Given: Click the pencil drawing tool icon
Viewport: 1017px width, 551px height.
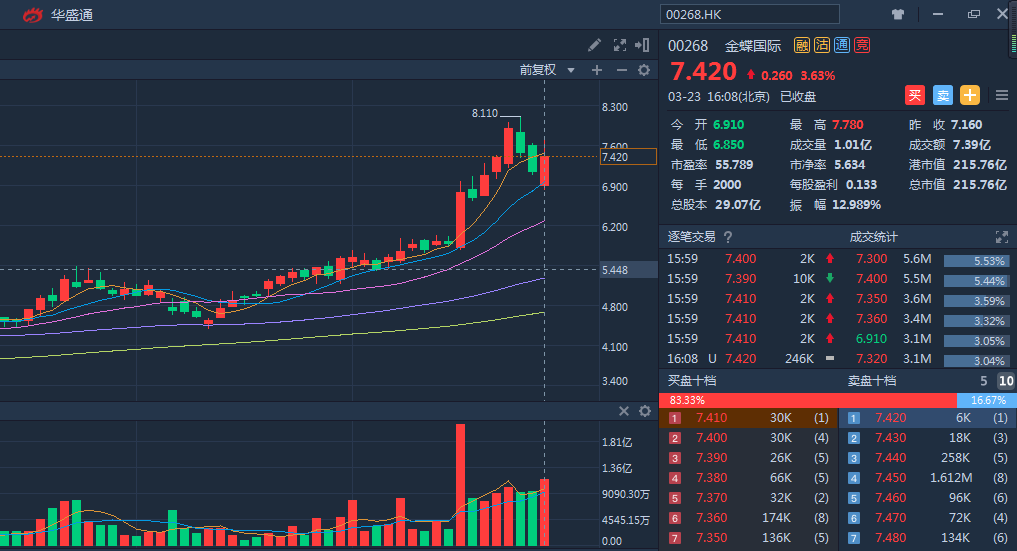Looking at the screenshot, I should (594, 45).
